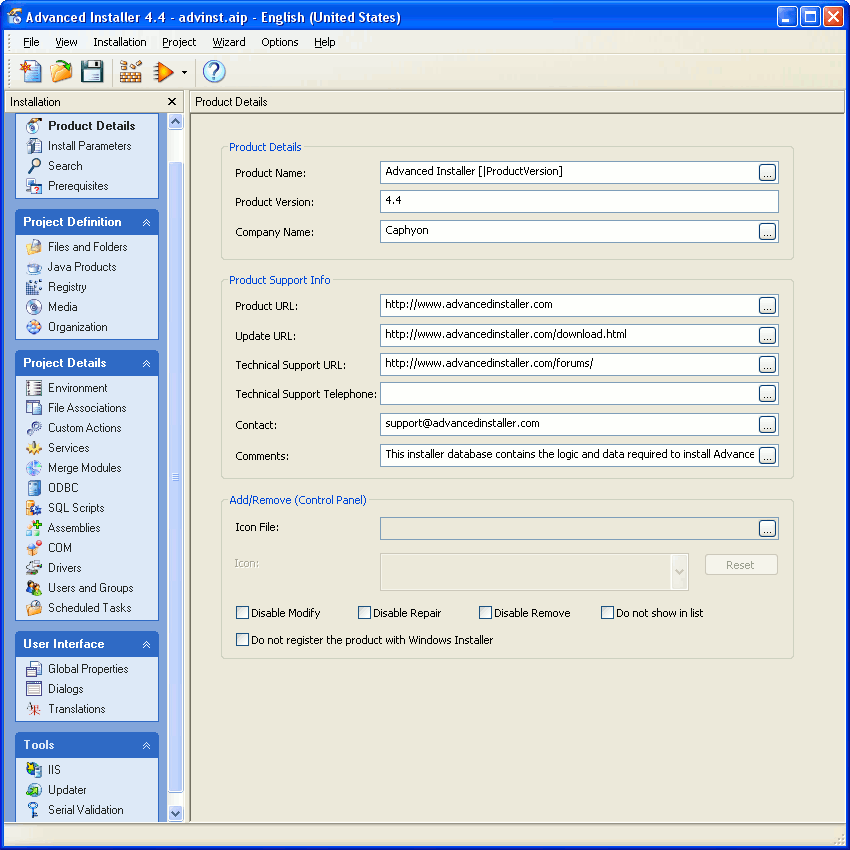Collapse the Tools group
The image size is (850, 850).
coord(146,745)
